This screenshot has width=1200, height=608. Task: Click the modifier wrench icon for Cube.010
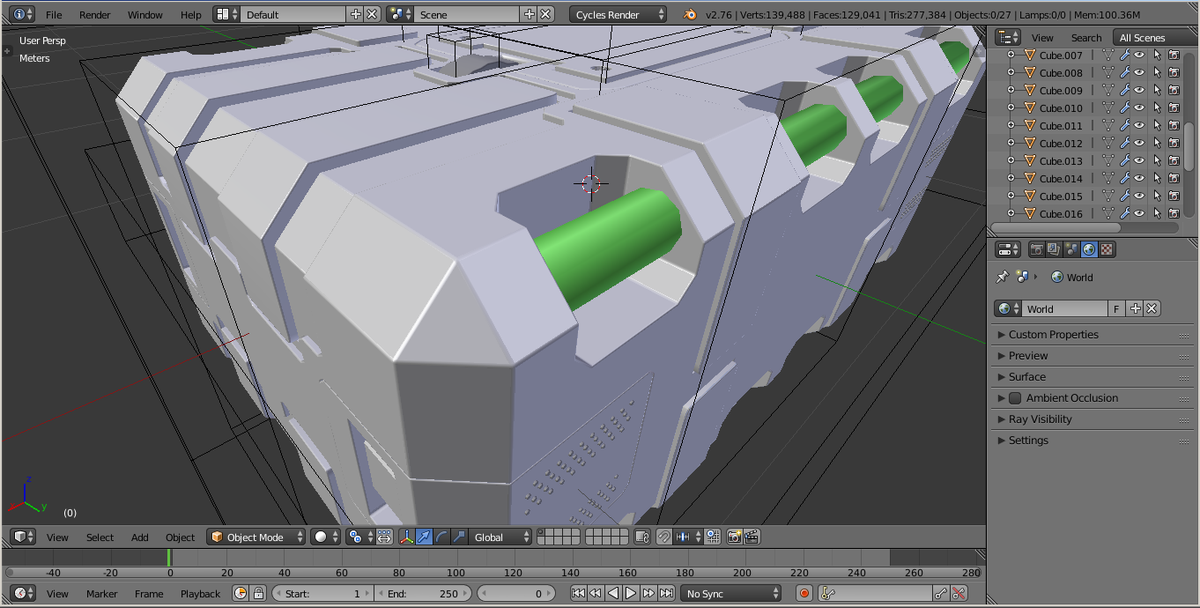[1124, 108]
